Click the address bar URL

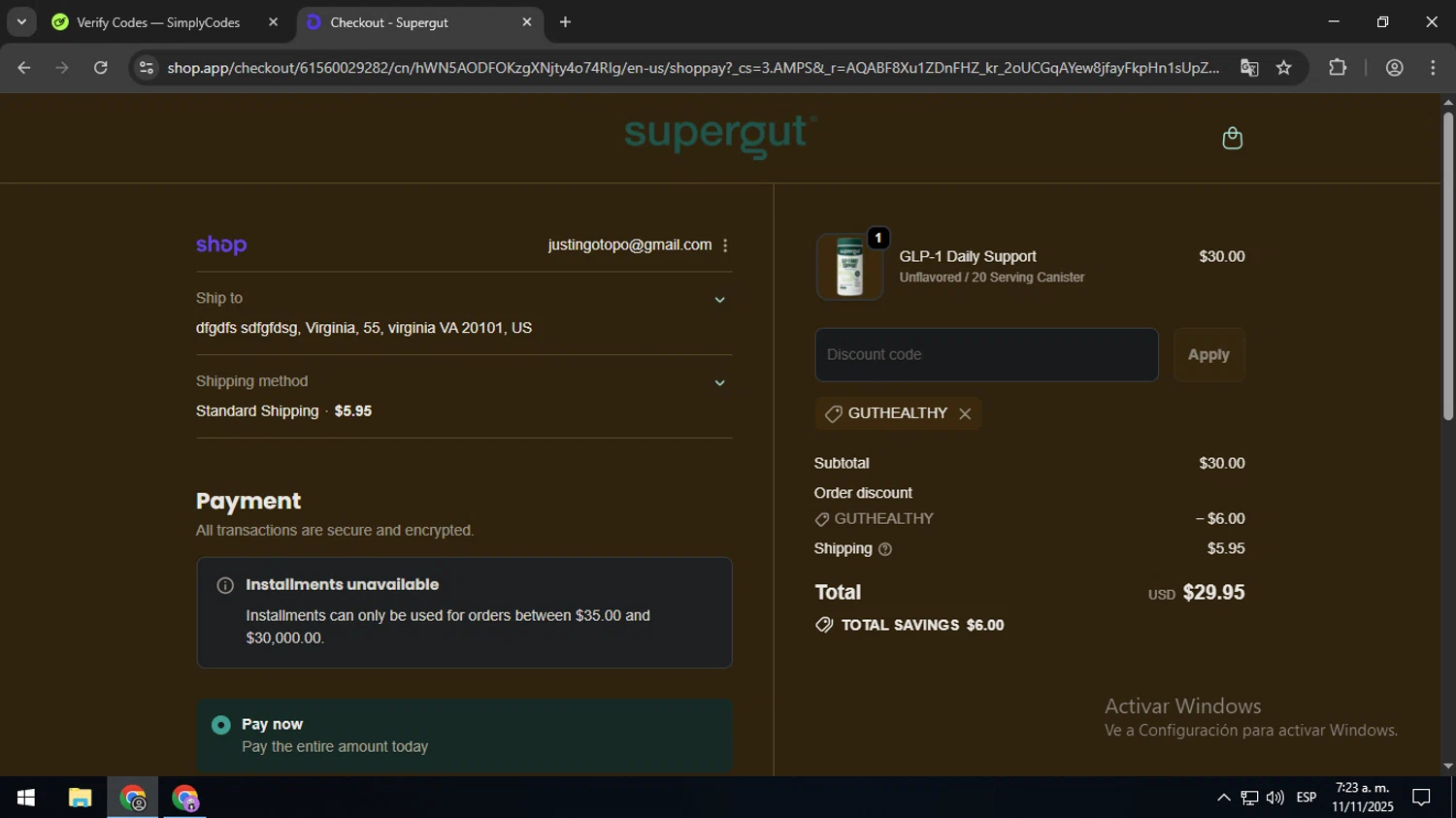(693, 68)
